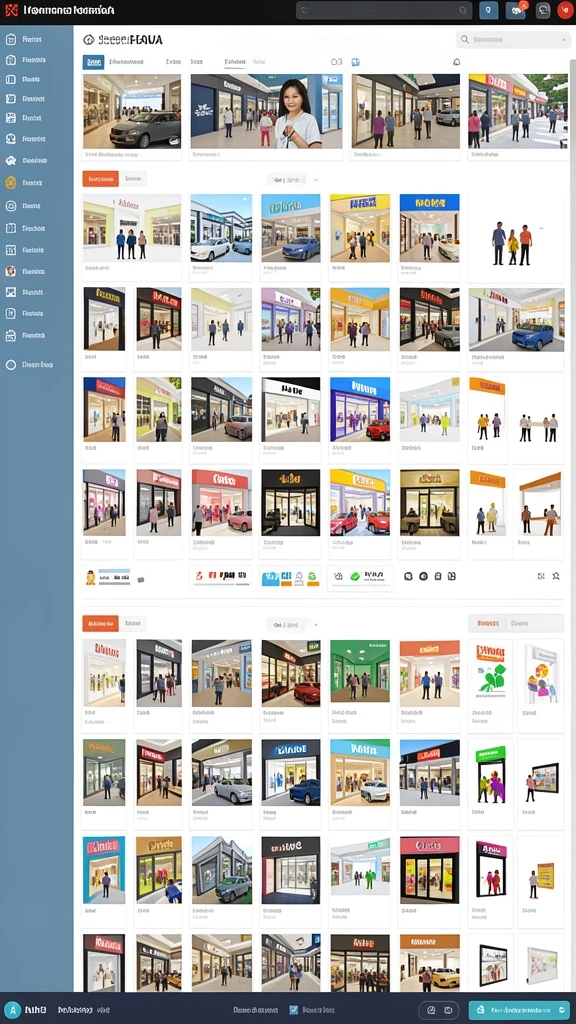Click the first item icon in the left sidebar
The width and height of the screenshot is (576, 1024).
[10, 39]
